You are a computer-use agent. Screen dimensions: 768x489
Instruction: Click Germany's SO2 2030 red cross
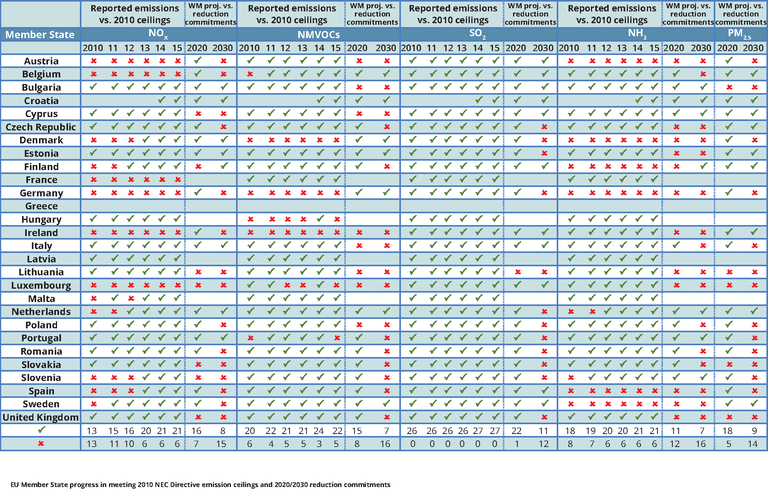(543, 193)
